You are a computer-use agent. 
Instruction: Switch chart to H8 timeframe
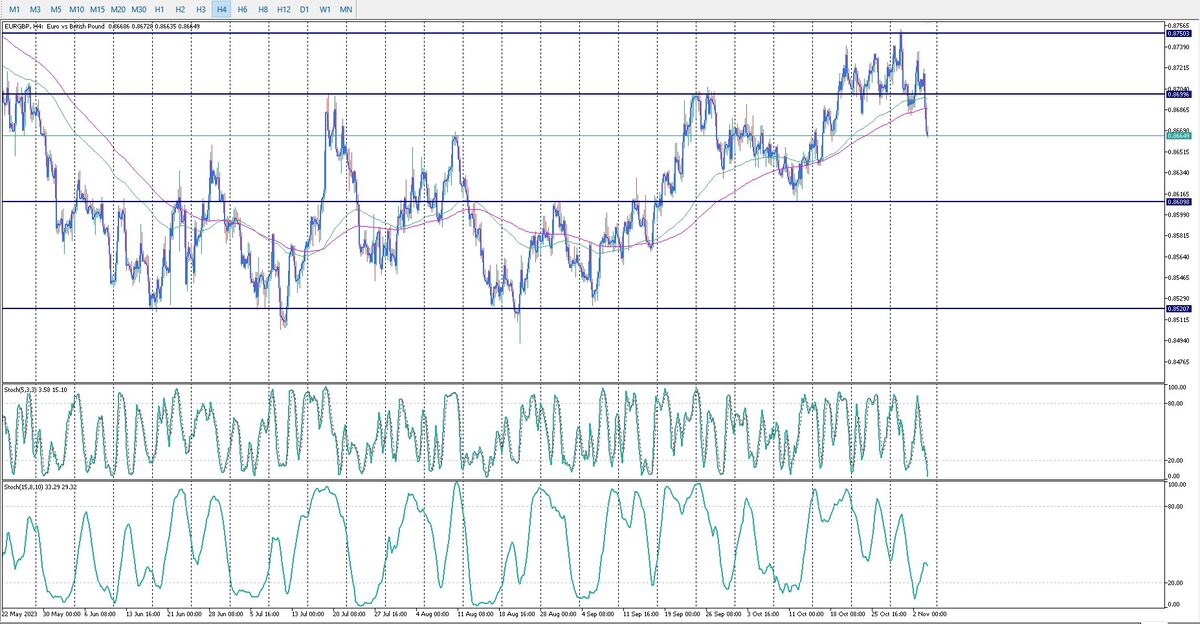click(263, 8)
